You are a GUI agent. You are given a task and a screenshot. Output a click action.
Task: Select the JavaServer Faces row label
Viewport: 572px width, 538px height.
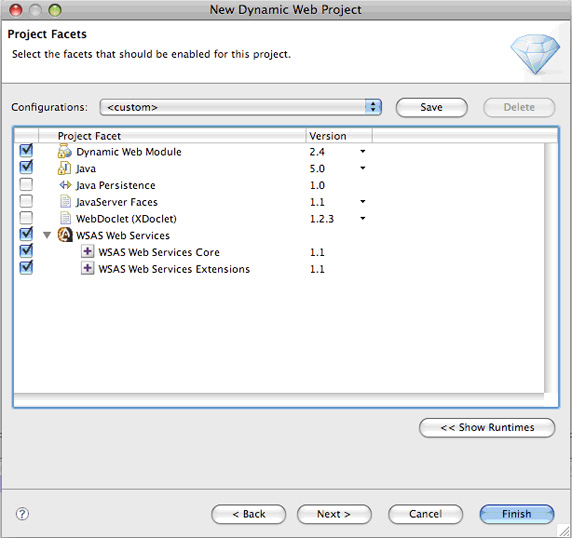(116, 202)
